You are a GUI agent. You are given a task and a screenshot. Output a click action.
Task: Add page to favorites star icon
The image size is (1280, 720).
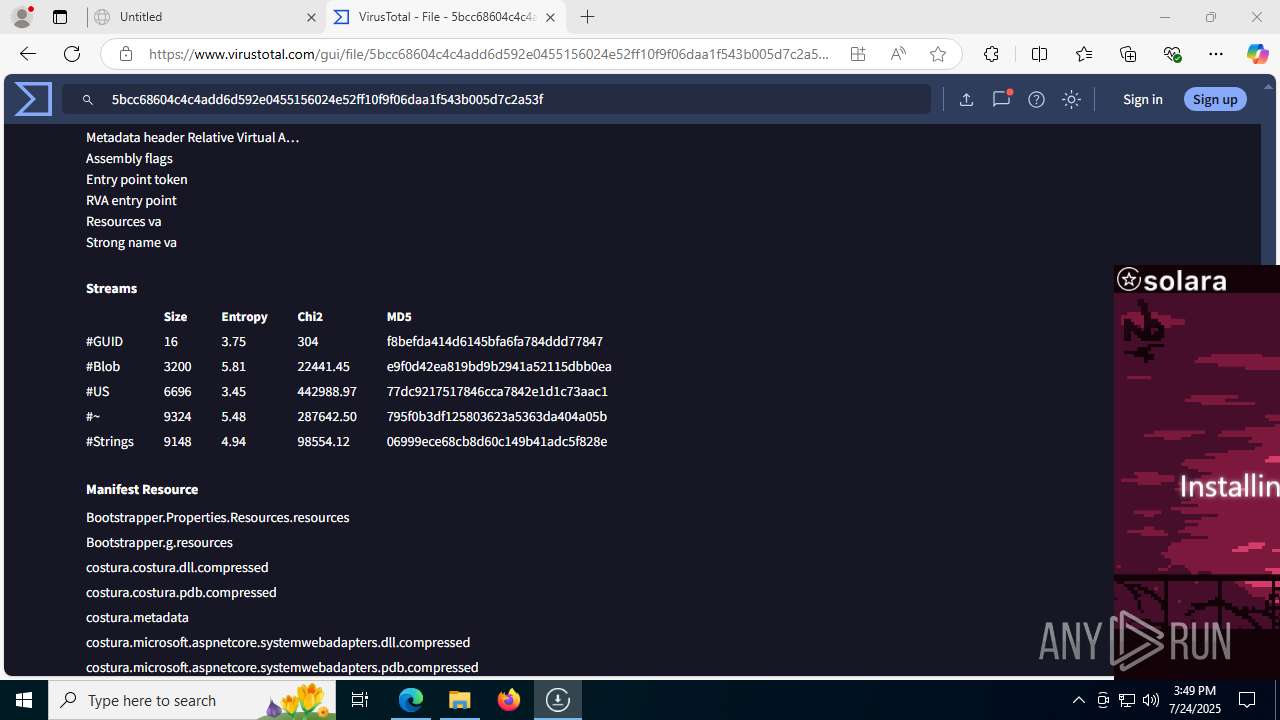point(937,54)
